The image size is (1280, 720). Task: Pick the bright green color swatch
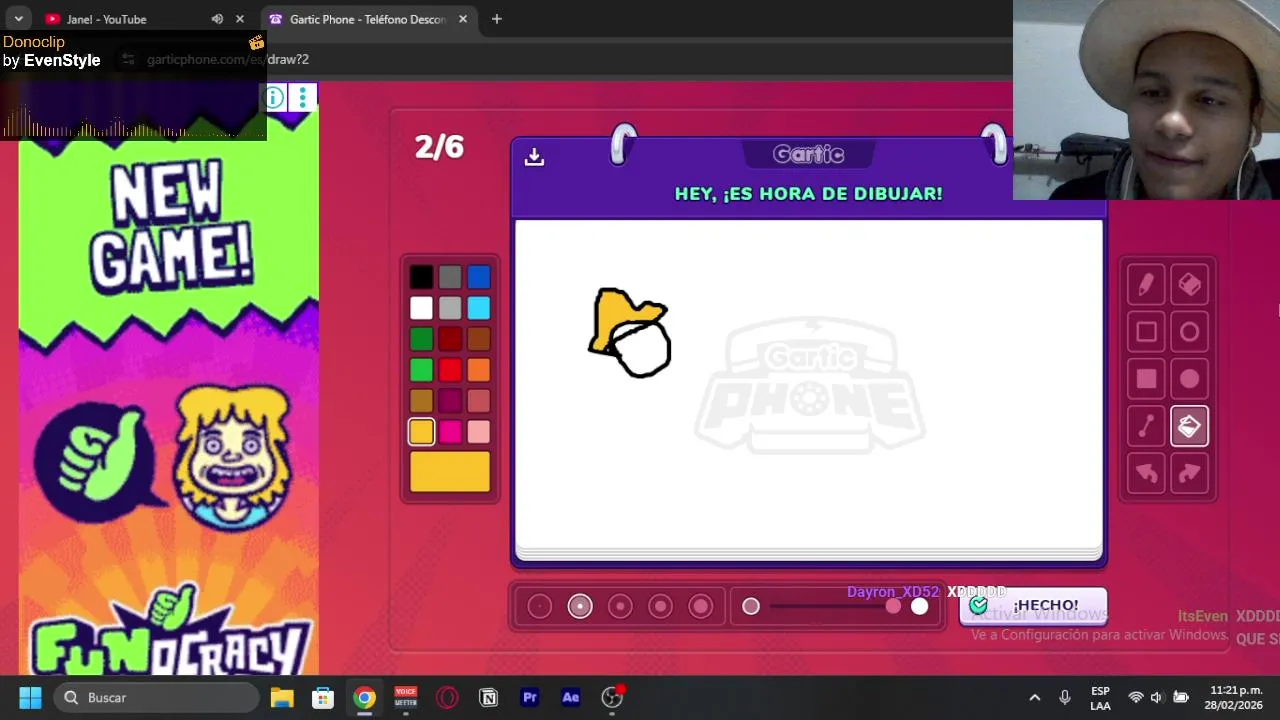(421, 370)
